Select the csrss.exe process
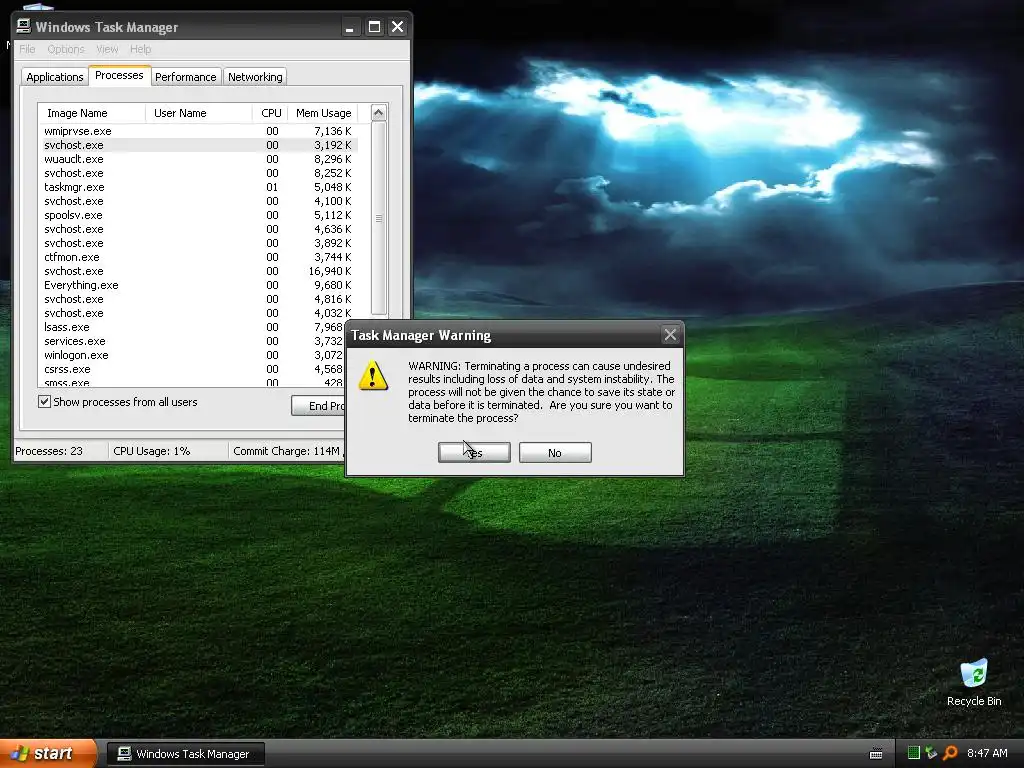Viewport: 1024px width, 768px height. tap(192, 370)
